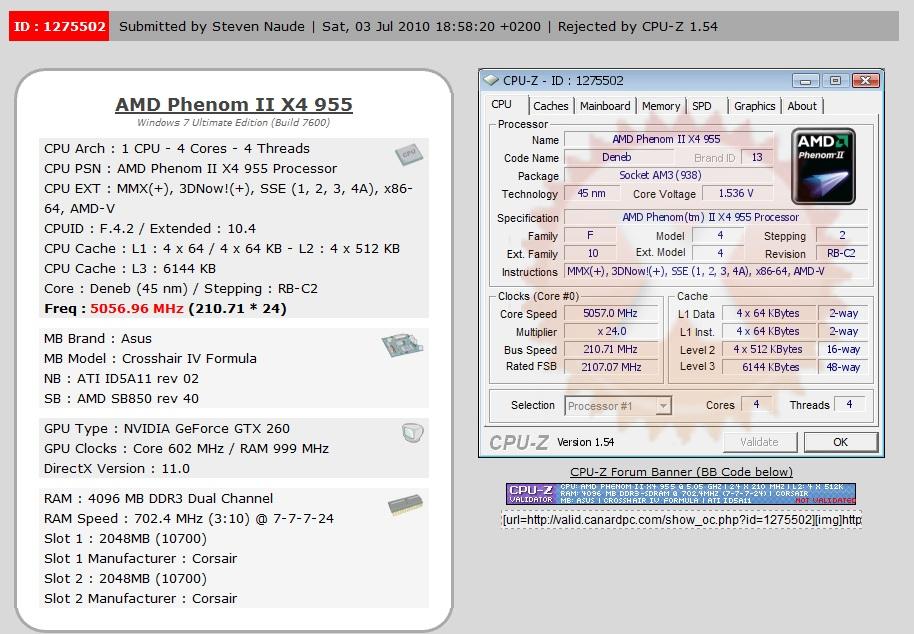Click the Core Voltage value 1.536 V
The width and height of the screenshot is (914, 634).
tap(737, 193)
